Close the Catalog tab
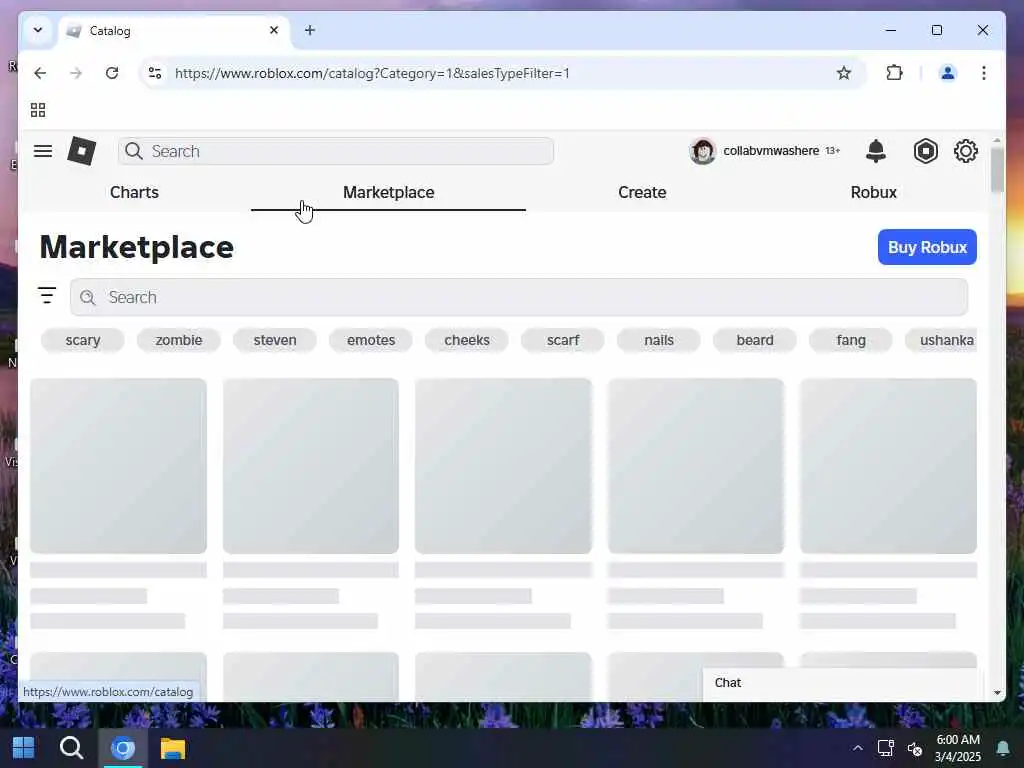1024x768 pixels. (x=274, y=30)
